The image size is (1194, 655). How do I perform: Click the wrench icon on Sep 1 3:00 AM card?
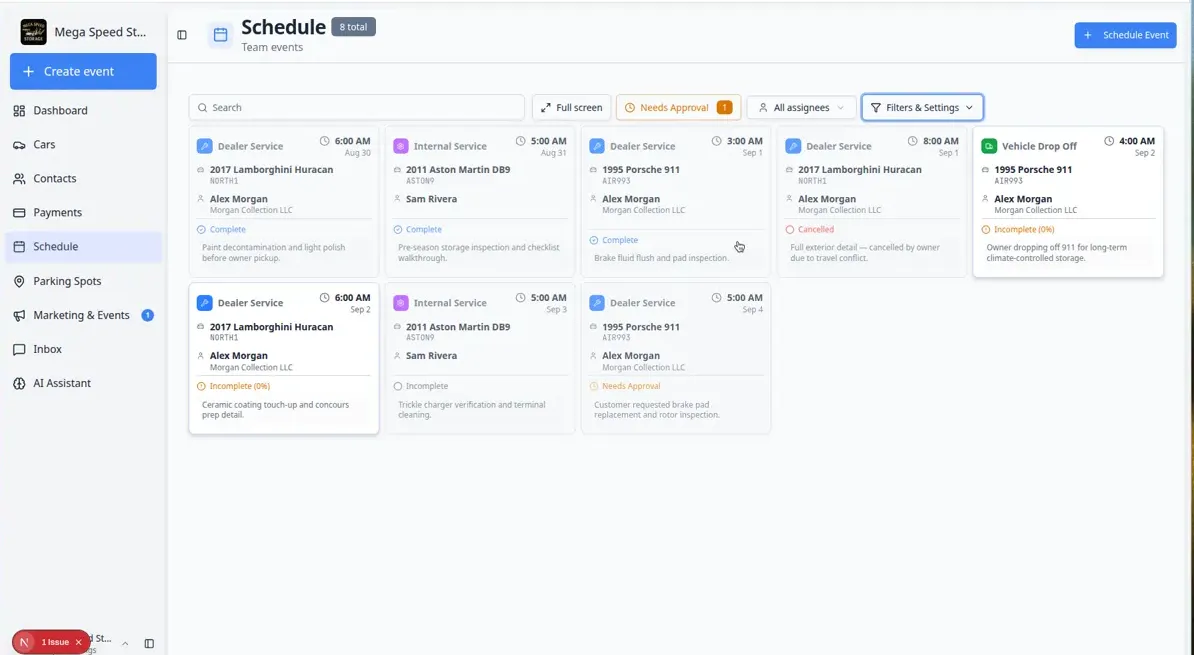(597, 145)
